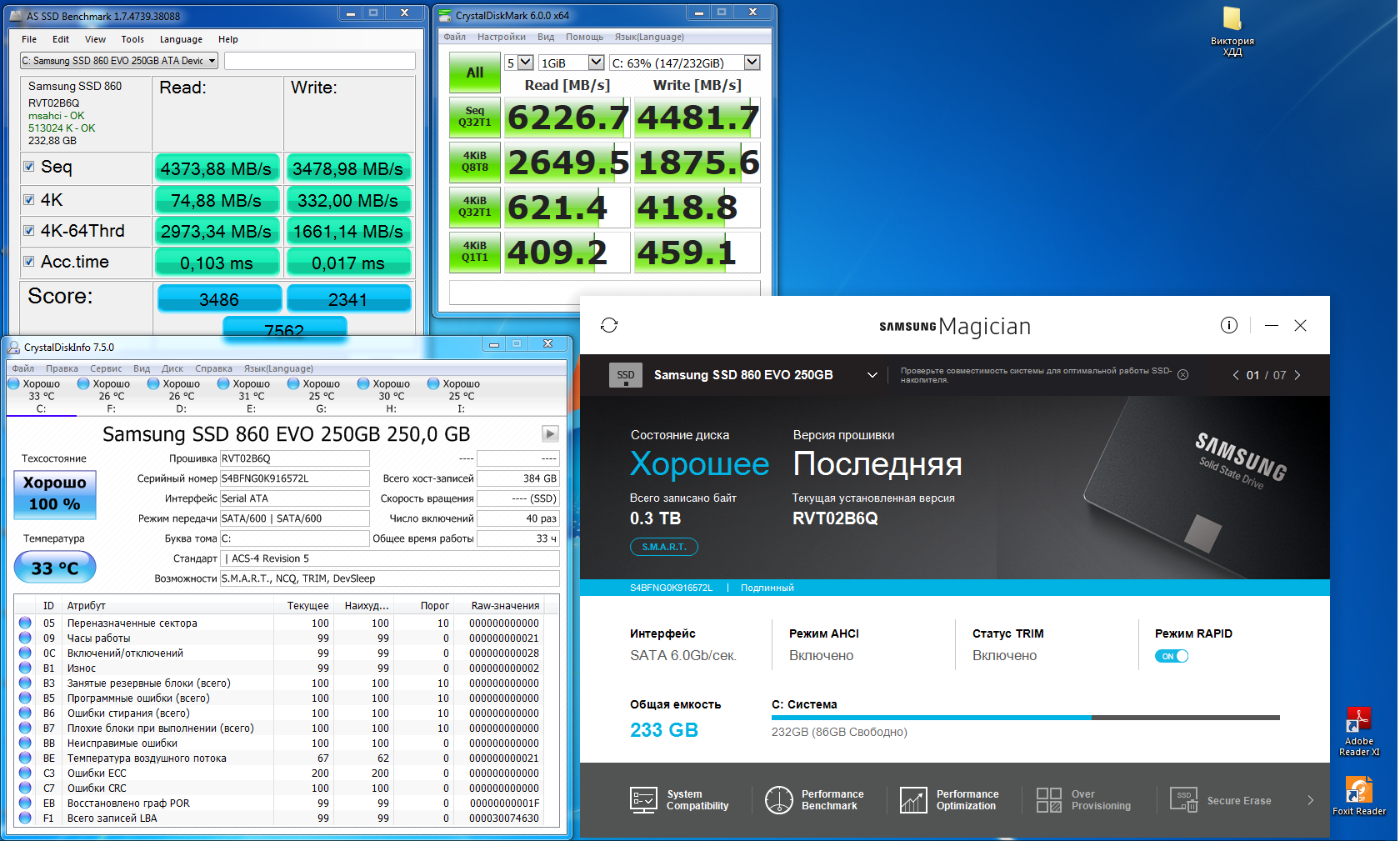Open the Foxit Reader desktop shortcut

click(x=1359, y=796)
